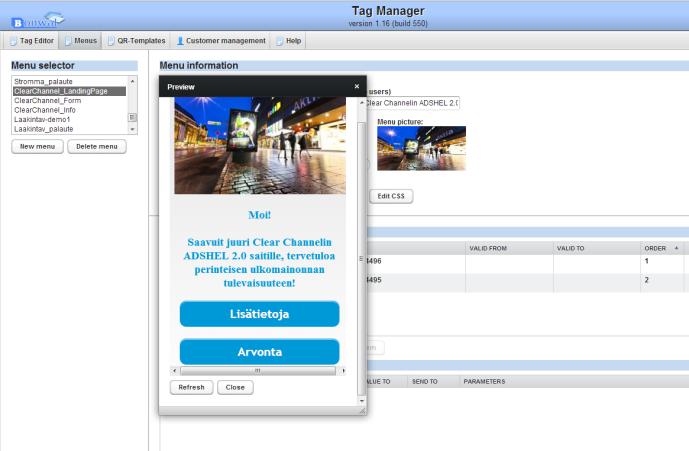
Task: Click menu selector list down arrow
Action: (132, 129)
